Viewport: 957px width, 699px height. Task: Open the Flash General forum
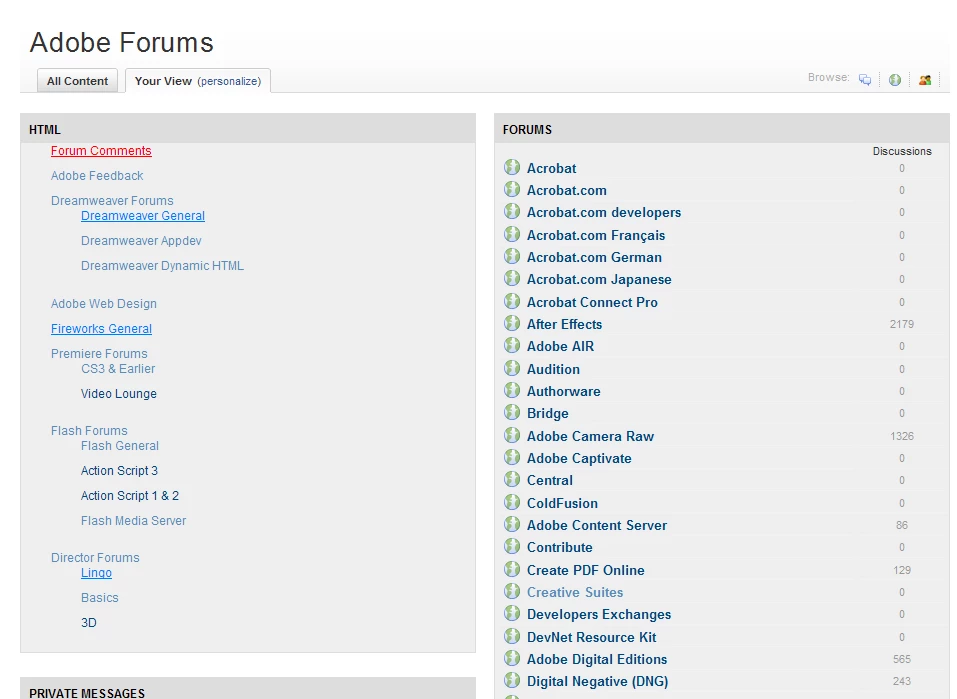pos(120,446)
